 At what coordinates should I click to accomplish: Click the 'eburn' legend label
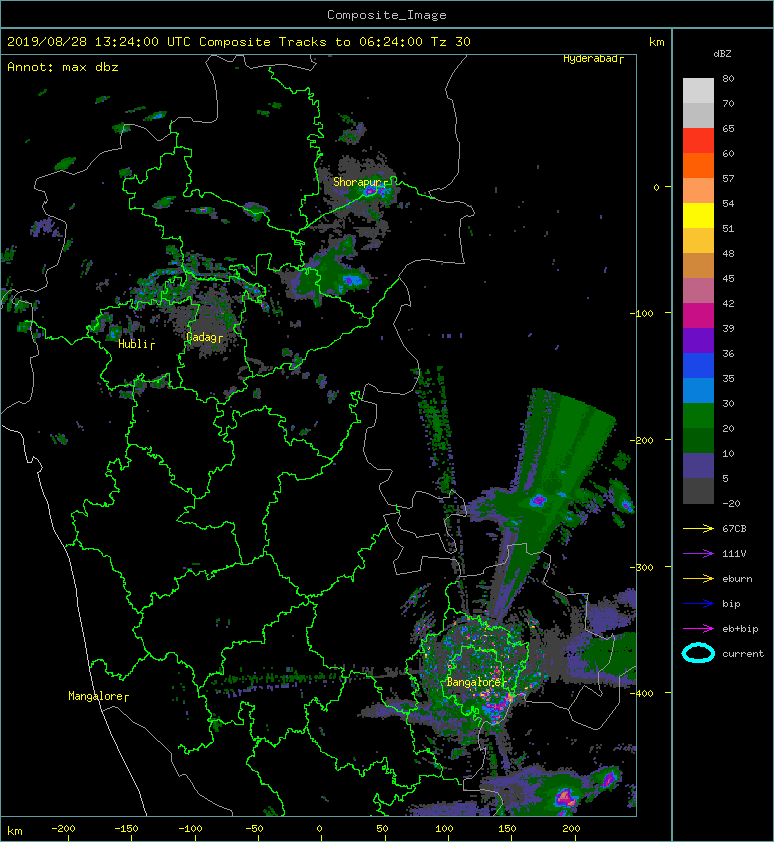[x=737, y=579]
